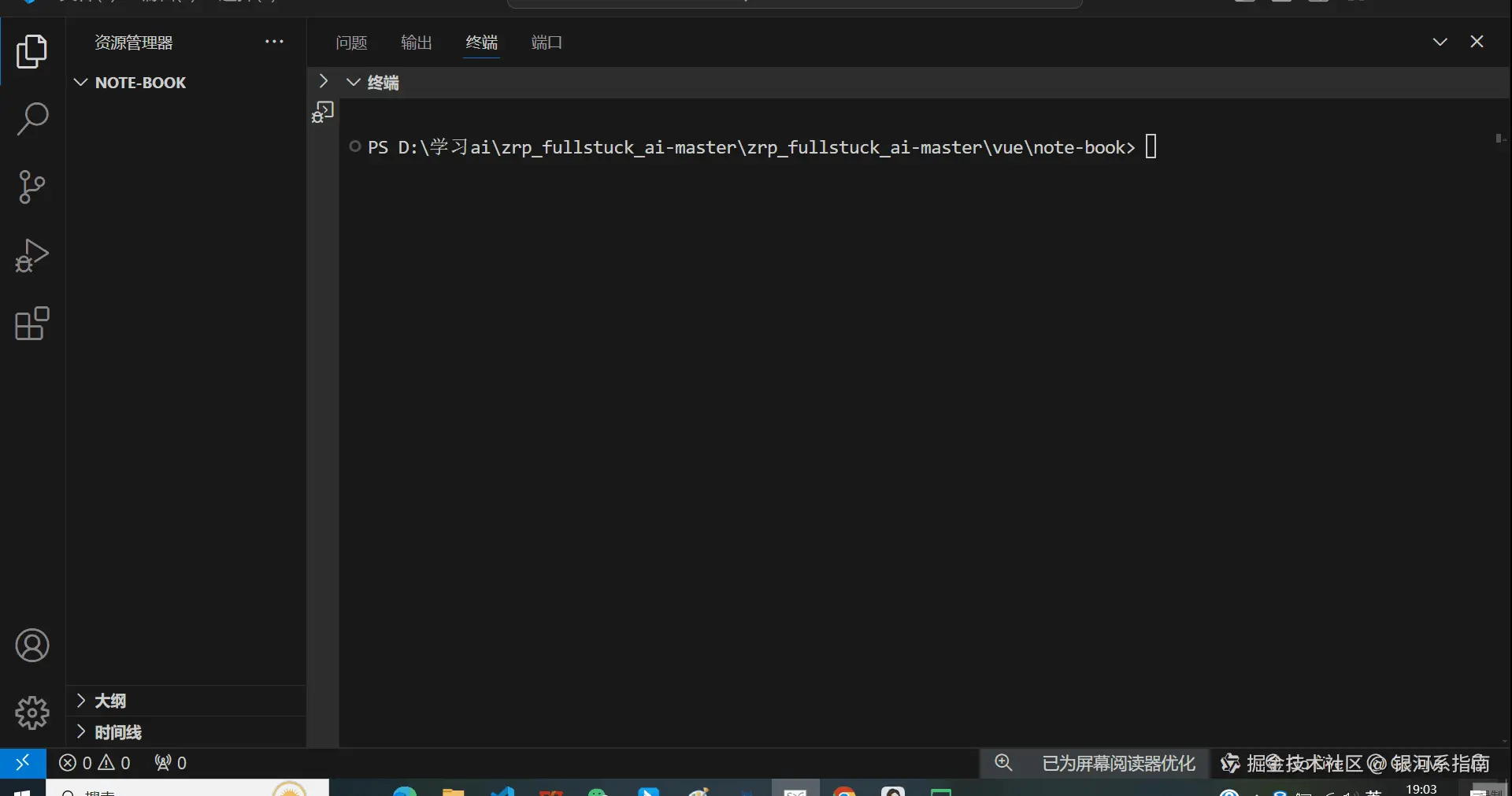Select the 终端 tab

click(482, 43)
